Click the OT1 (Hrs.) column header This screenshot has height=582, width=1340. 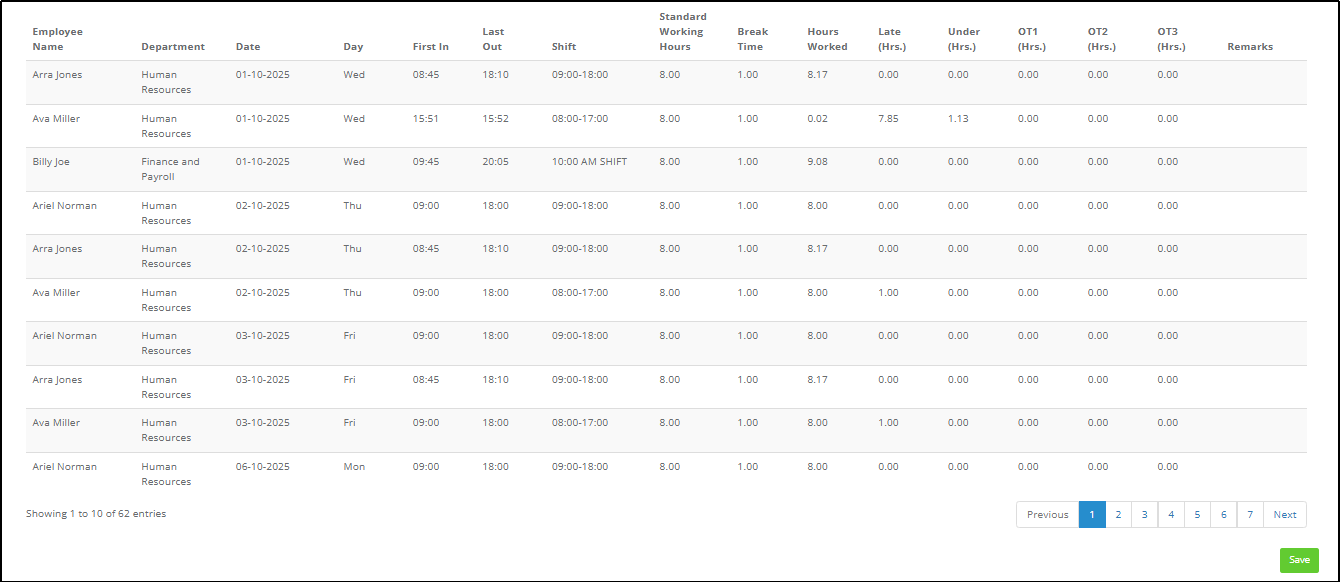pyautogui.click(x=1032, y=39)
